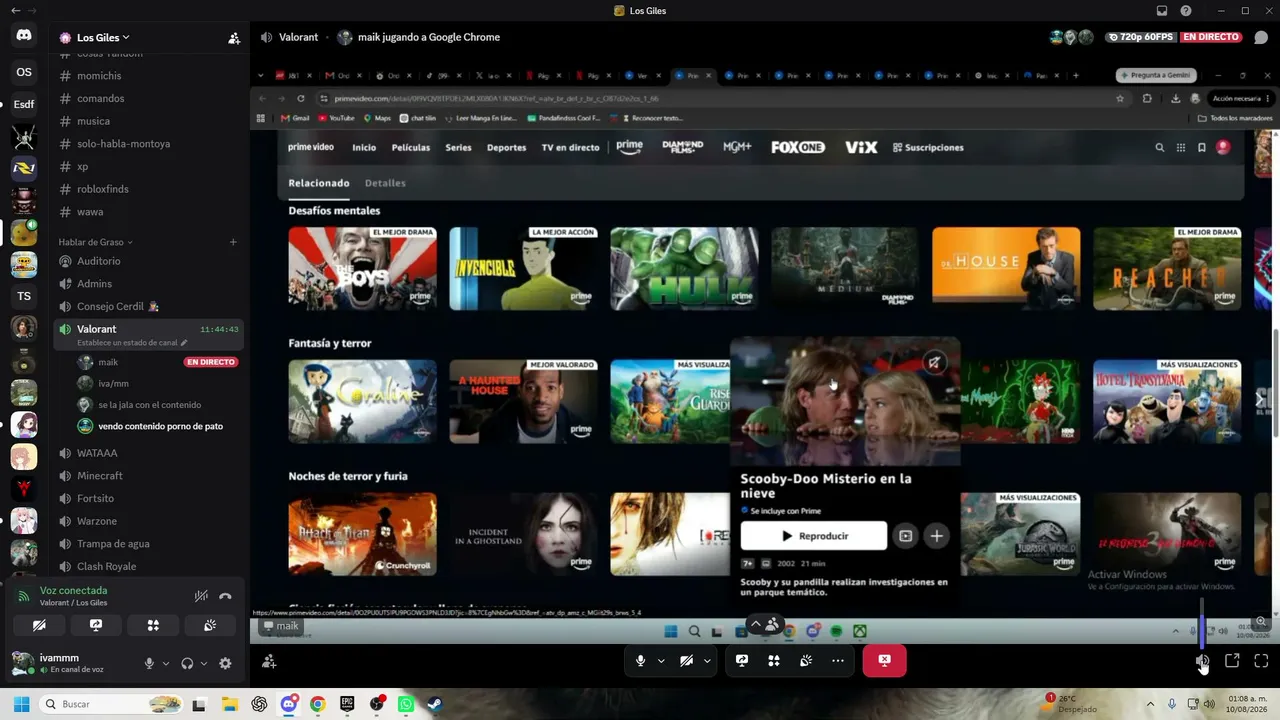Toggle fullscreen for the stream

(x=1261, y=660)
